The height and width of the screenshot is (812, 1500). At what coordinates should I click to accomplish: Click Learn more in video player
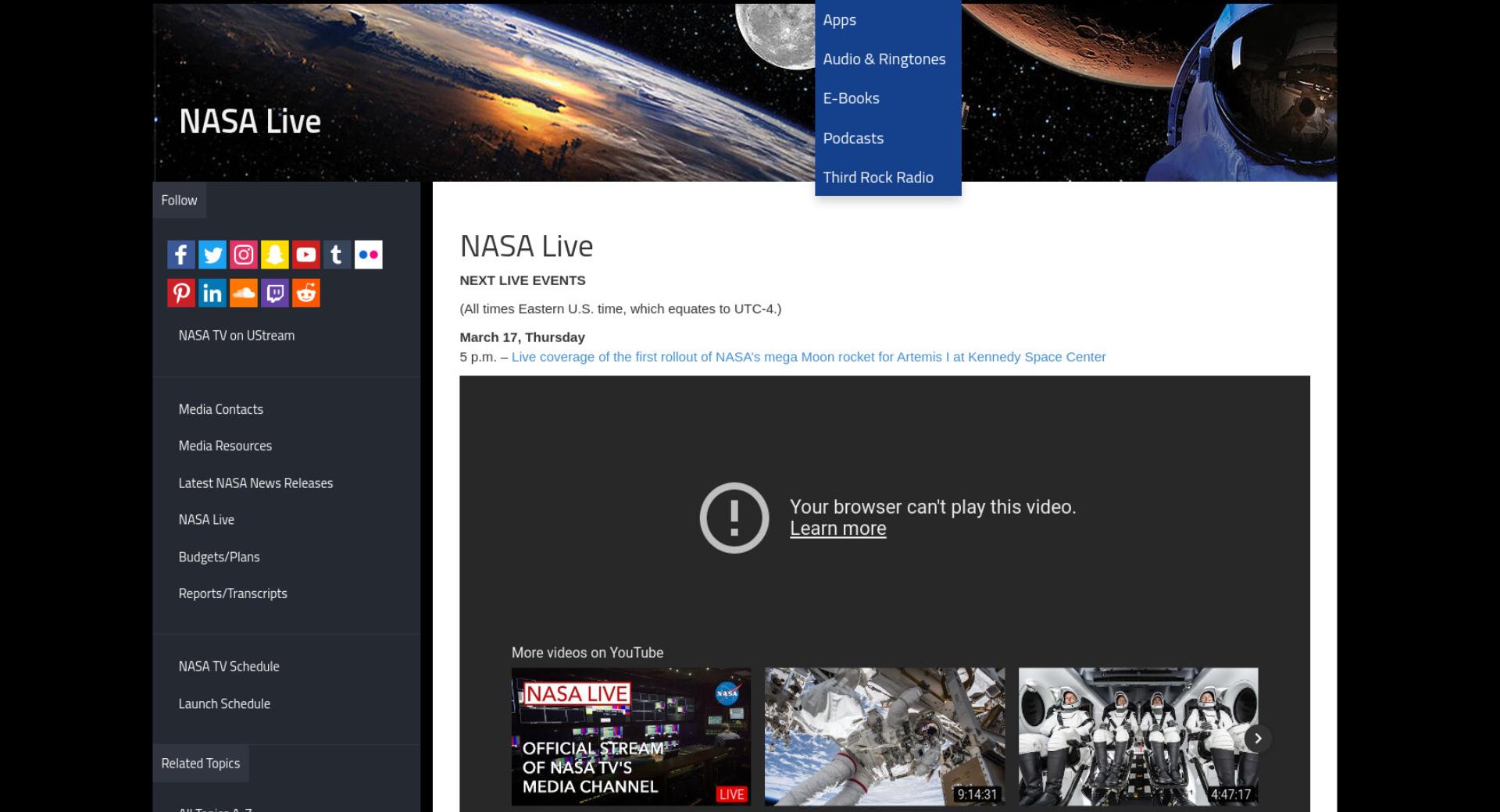(x=837, y=529)
